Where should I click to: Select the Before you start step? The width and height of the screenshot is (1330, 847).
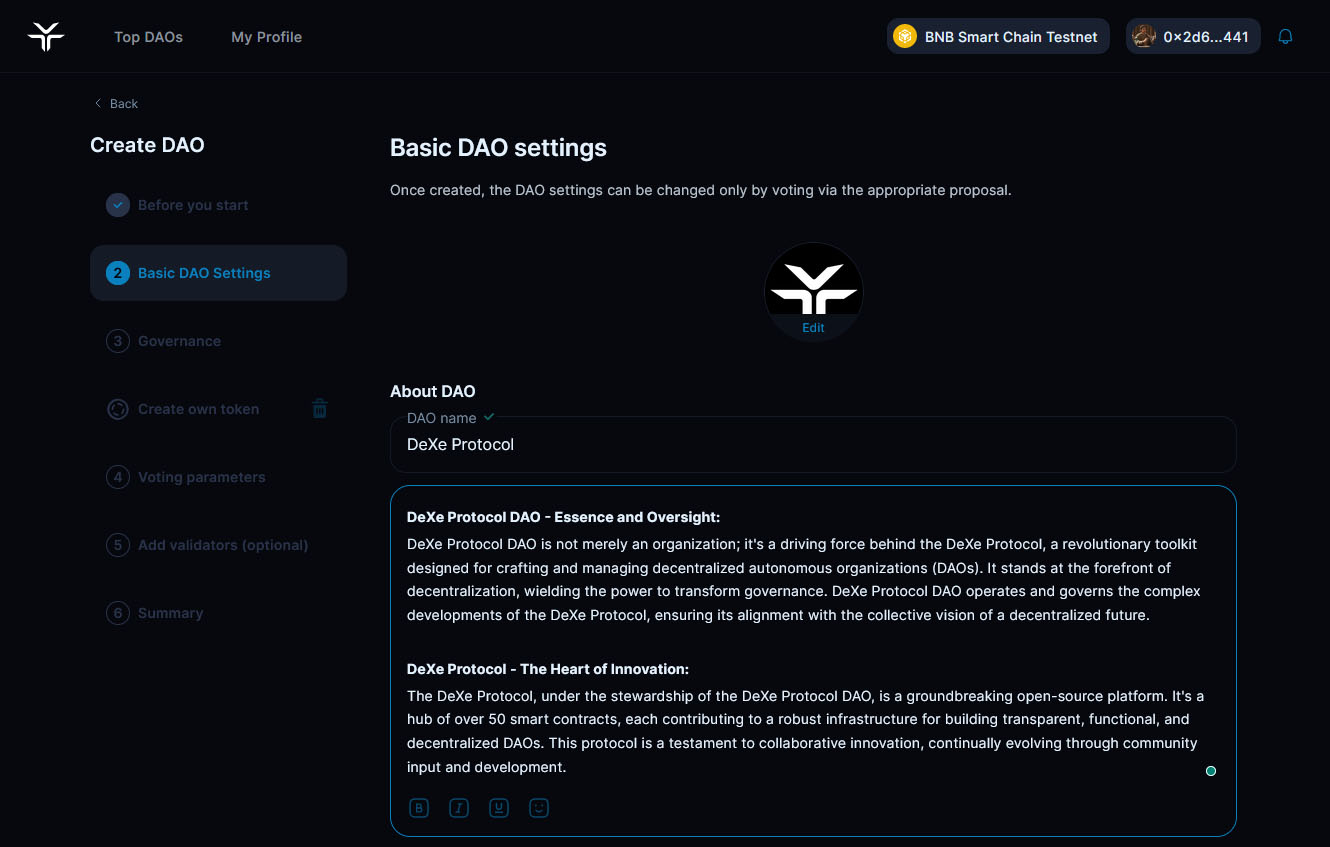click(x=193, y=205)
